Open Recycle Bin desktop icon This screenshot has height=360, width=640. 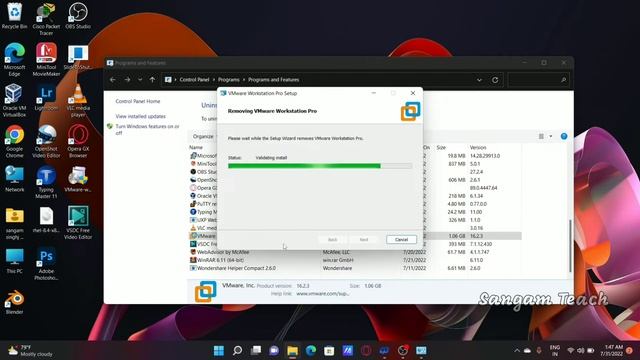(14, 16)
